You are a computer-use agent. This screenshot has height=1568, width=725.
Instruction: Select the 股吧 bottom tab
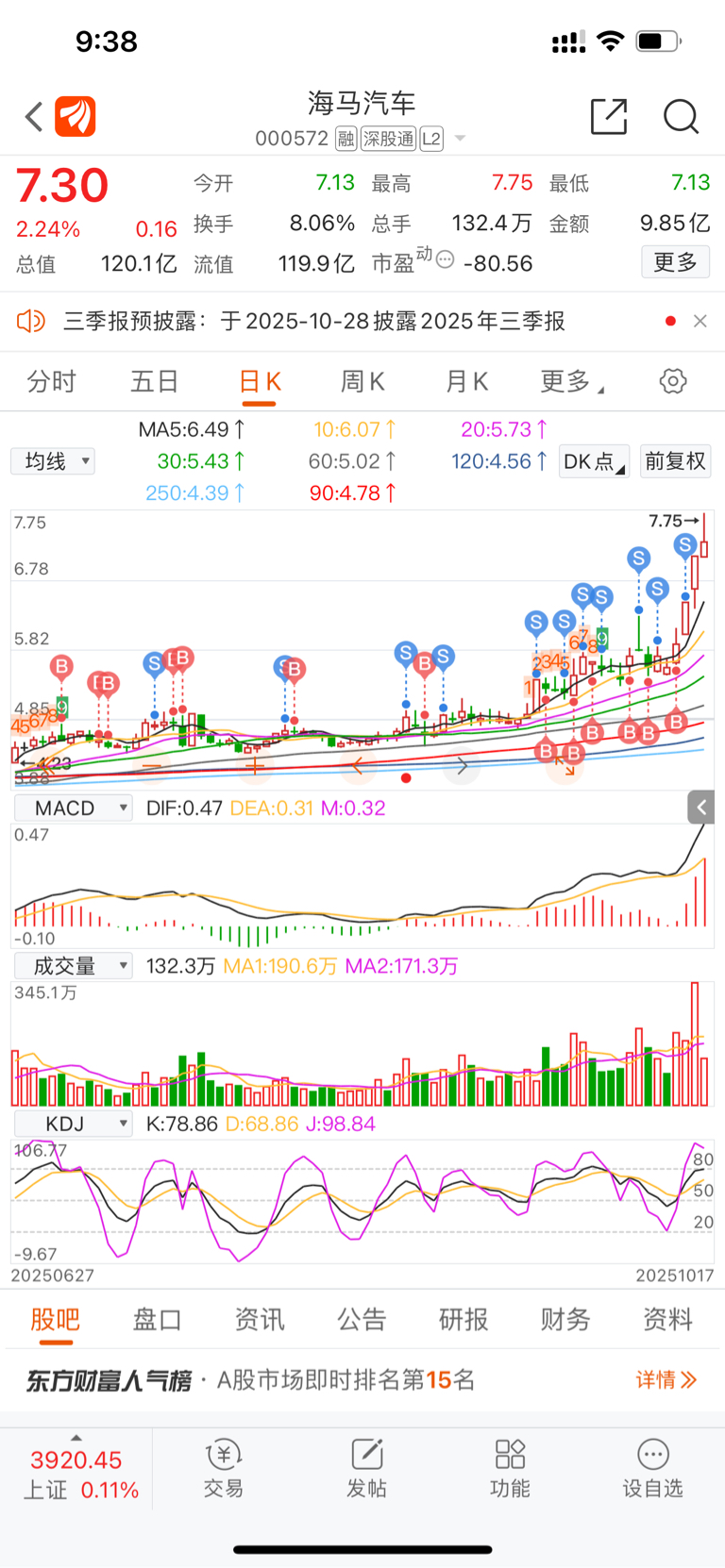tap(56, 1319)
